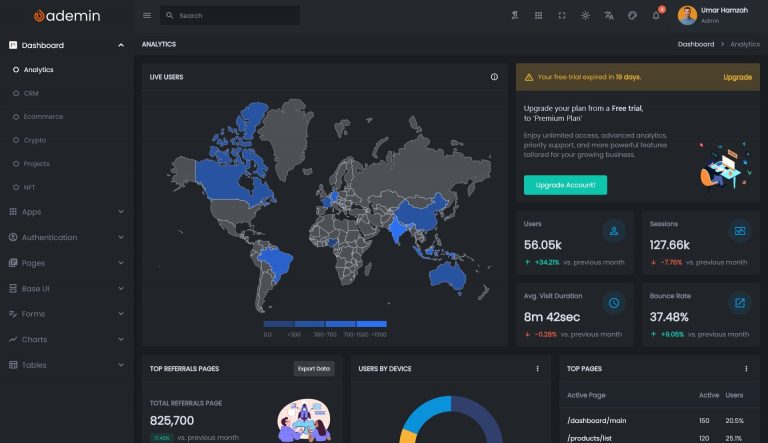Open the apps grid icon in header
The width and height of the screenshot is (768, 443).
538,16
